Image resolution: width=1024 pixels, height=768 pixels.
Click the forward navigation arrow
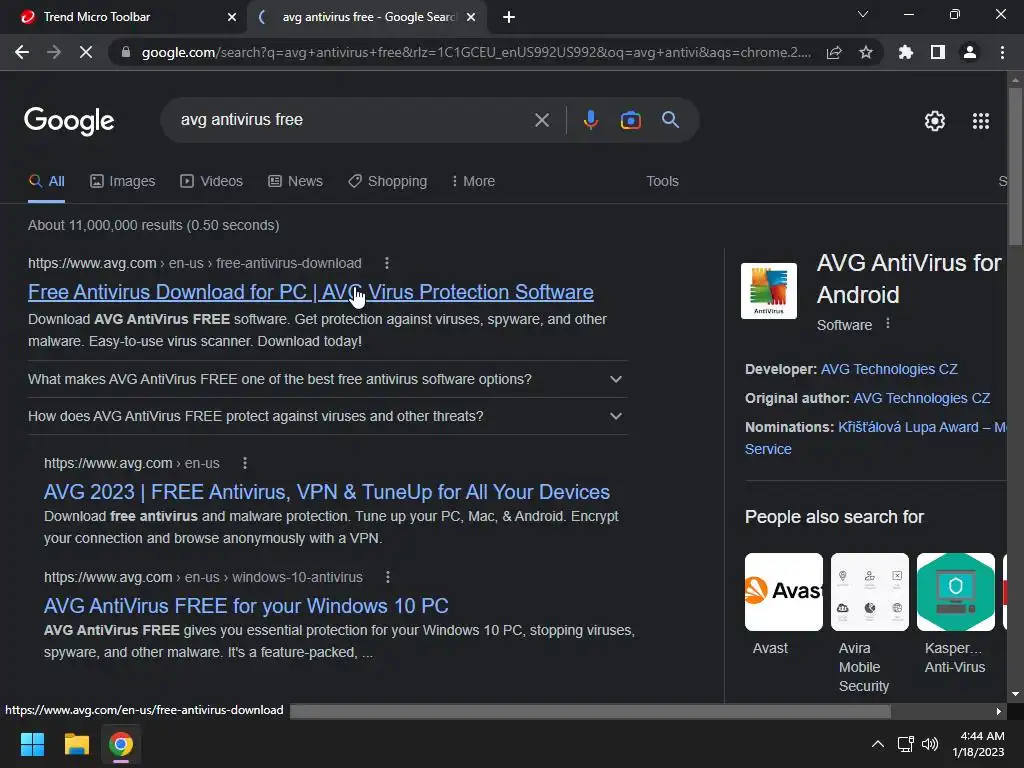[54, 52]
